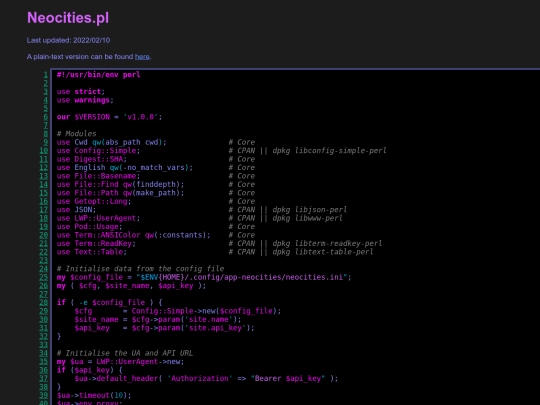Image resolution: width=540 pixels, height=405 pixels.
Task: Click 'use Config::Simple;' statement
Action: (98, 150)
